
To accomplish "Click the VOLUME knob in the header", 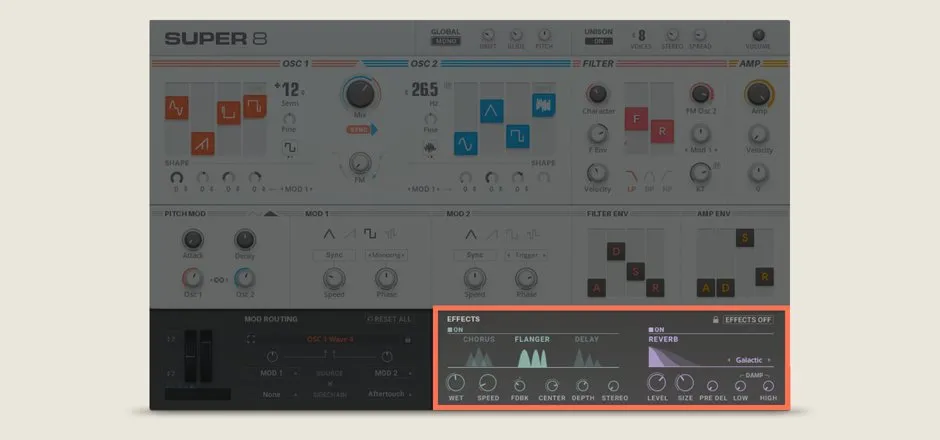I will 758,35.
